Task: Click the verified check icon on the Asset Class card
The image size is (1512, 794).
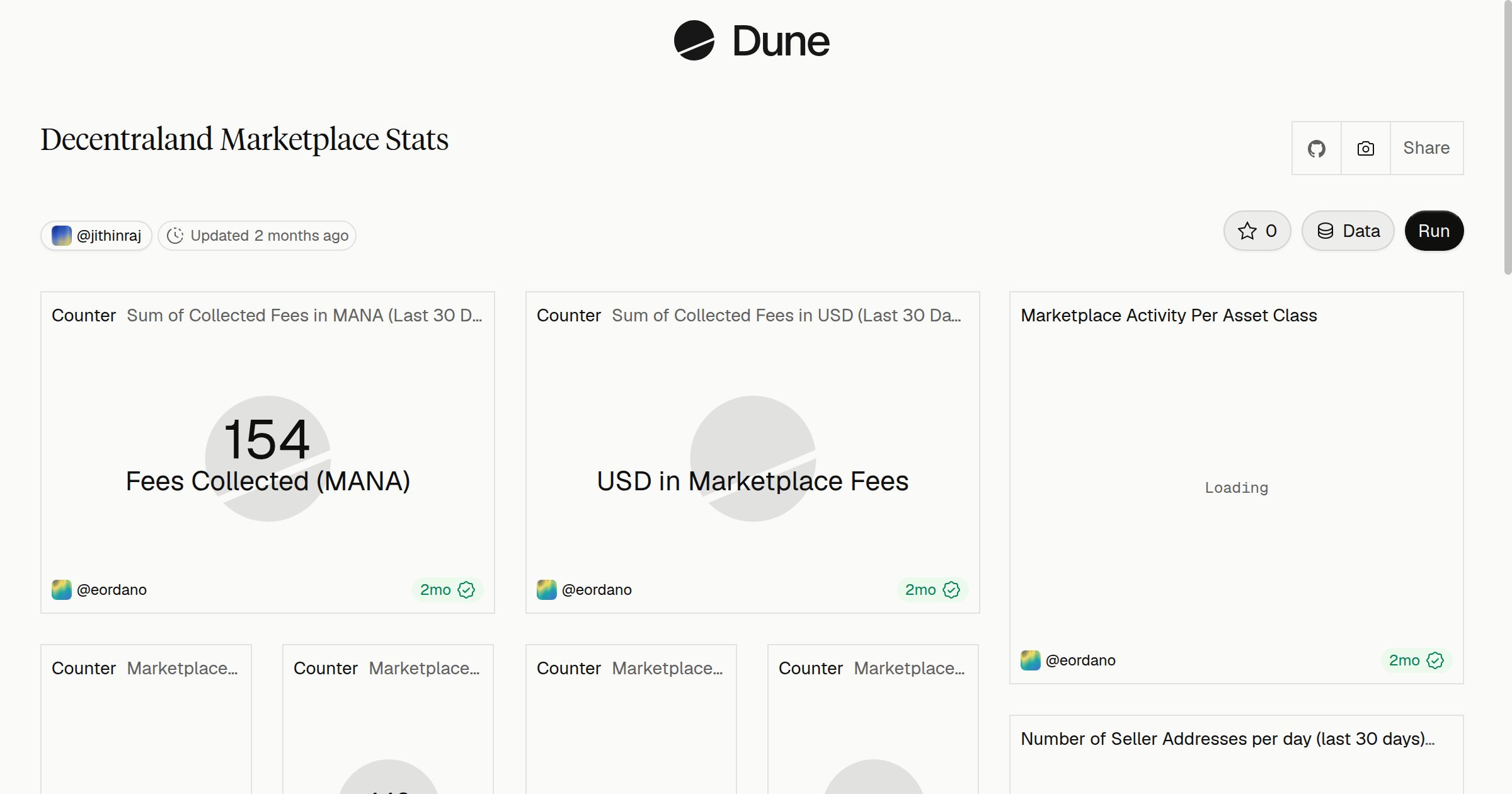Action: 1435,660
